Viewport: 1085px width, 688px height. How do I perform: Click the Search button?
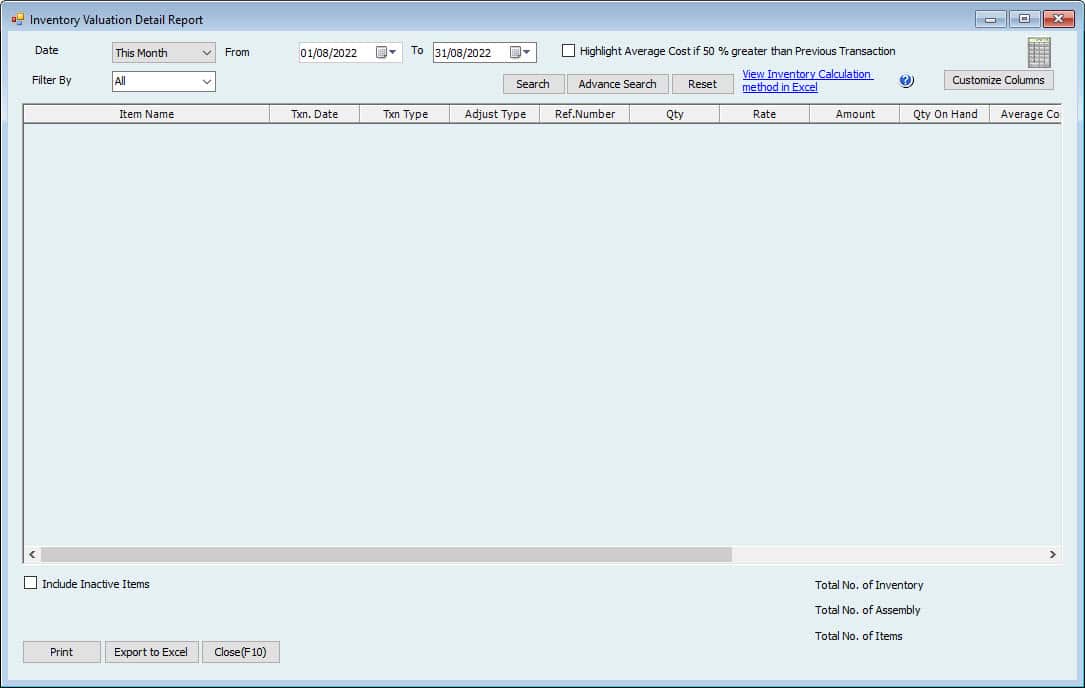pos(533,84)
